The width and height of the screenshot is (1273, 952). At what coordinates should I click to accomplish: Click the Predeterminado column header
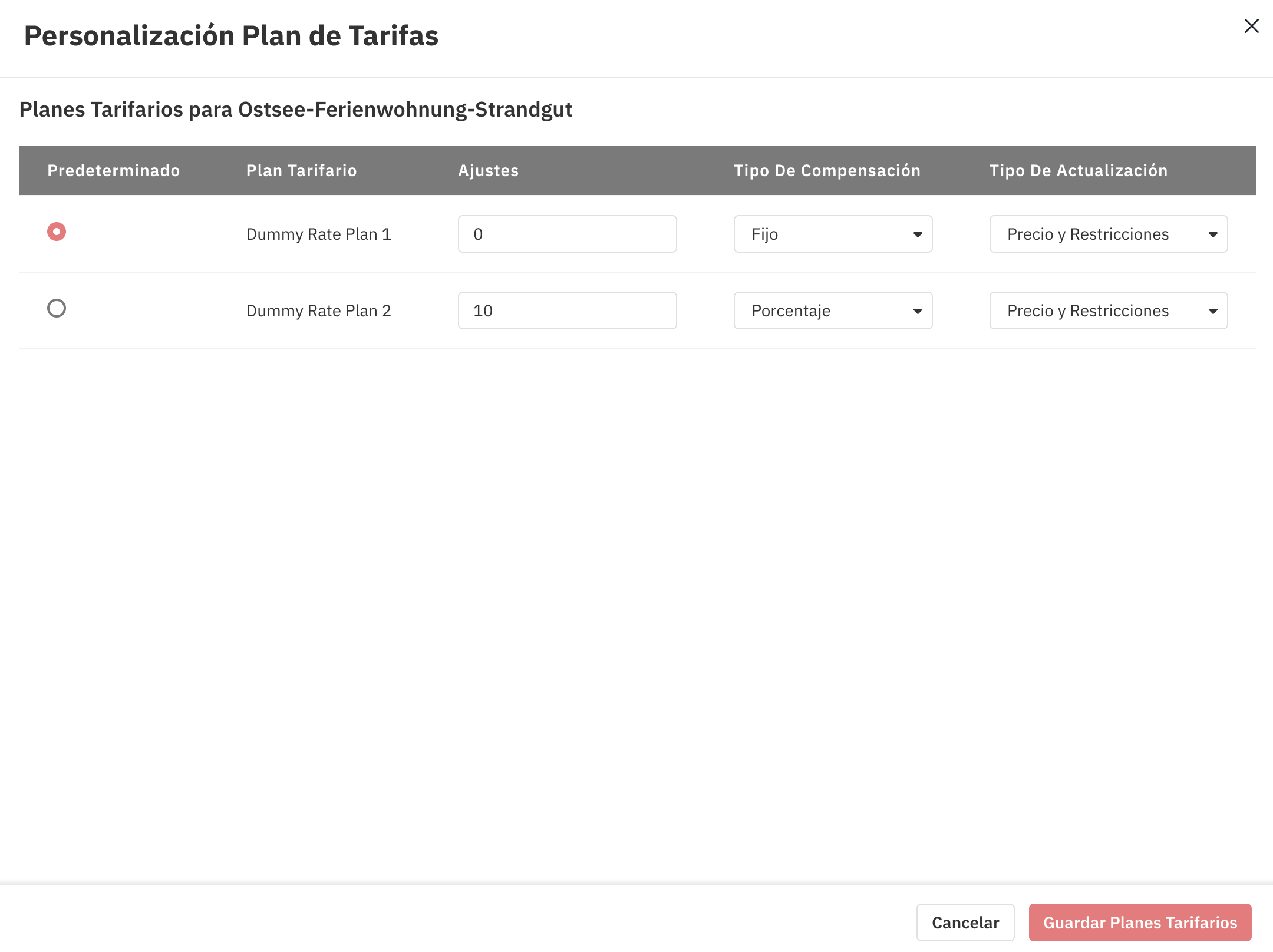[114, 171]
